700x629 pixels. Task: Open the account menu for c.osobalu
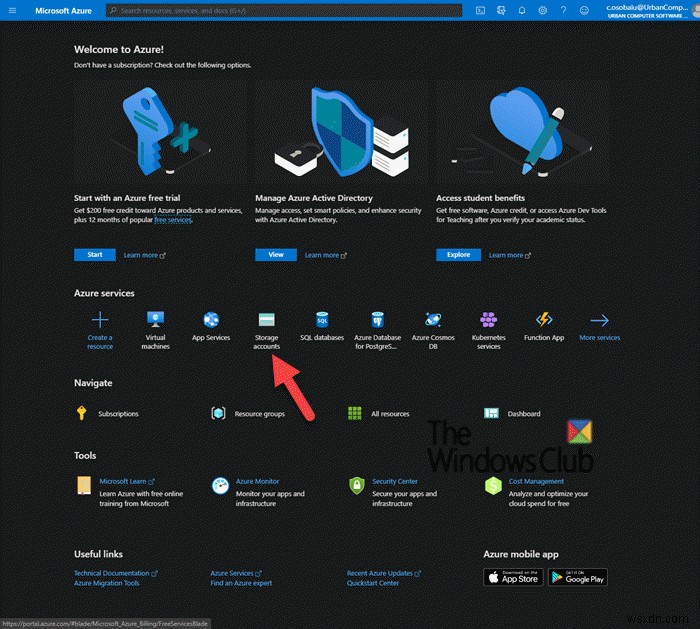click(652, 11)
